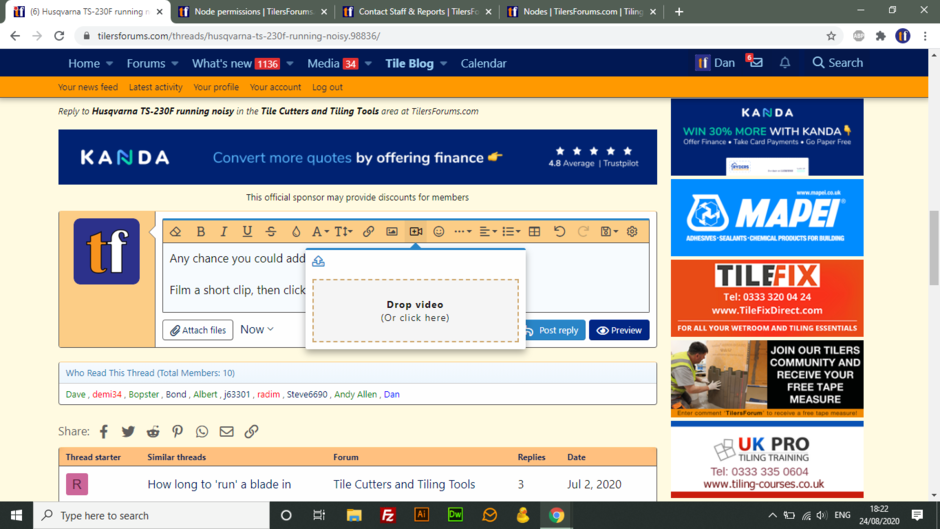
Task: Click the TileFix advertisement banner
Action: pos(767,298)
